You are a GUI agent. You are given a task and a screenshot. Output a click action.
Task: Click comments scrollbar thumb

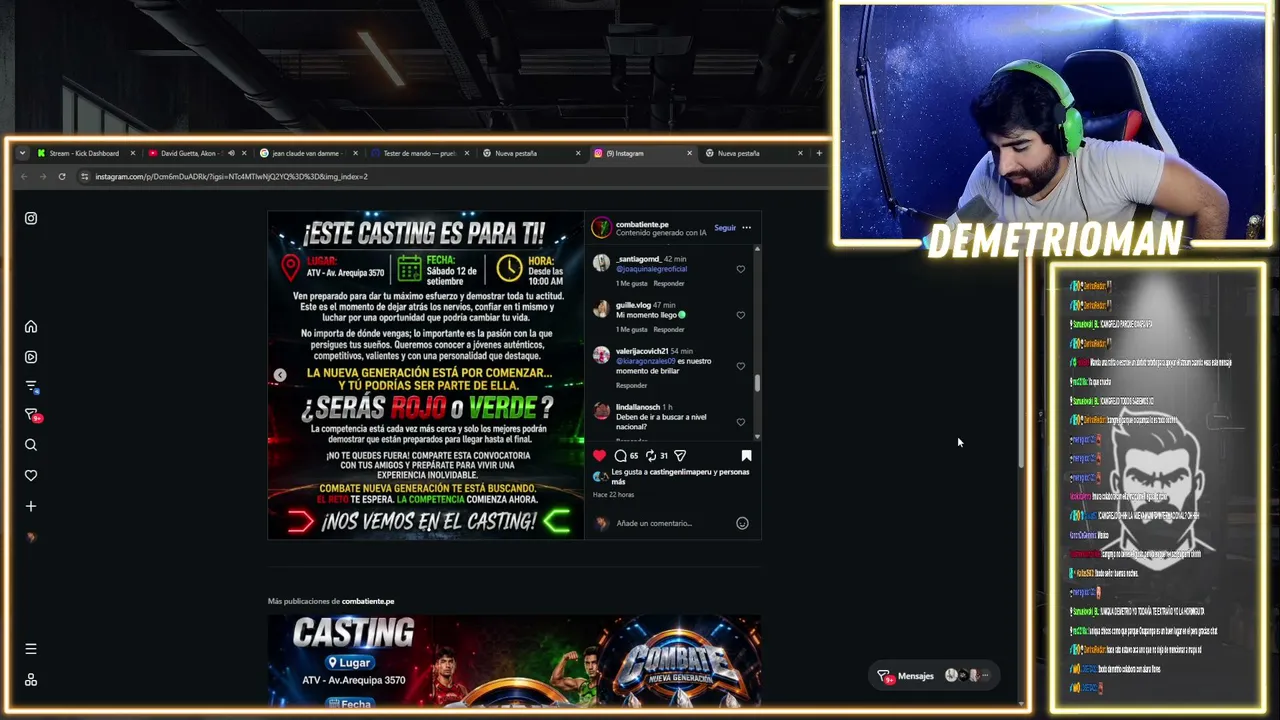pyautogui.click(x=757, y=383)
